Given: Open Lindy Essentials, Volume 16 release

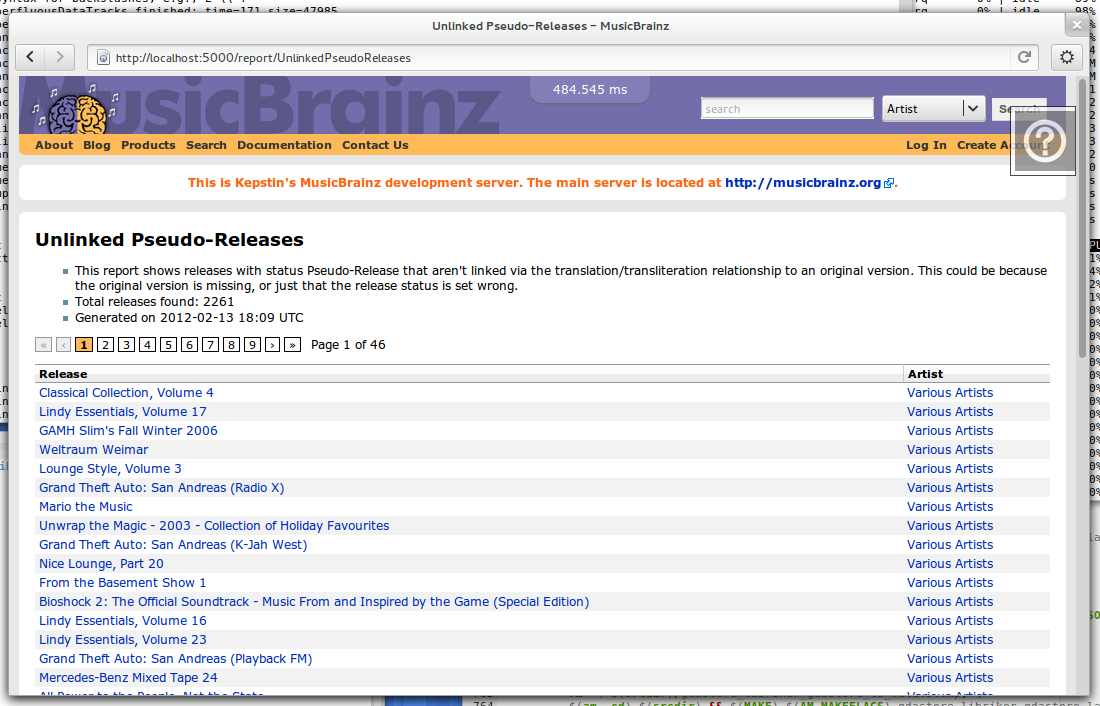Looking at the screenshot, I should (x=123, y=620).
